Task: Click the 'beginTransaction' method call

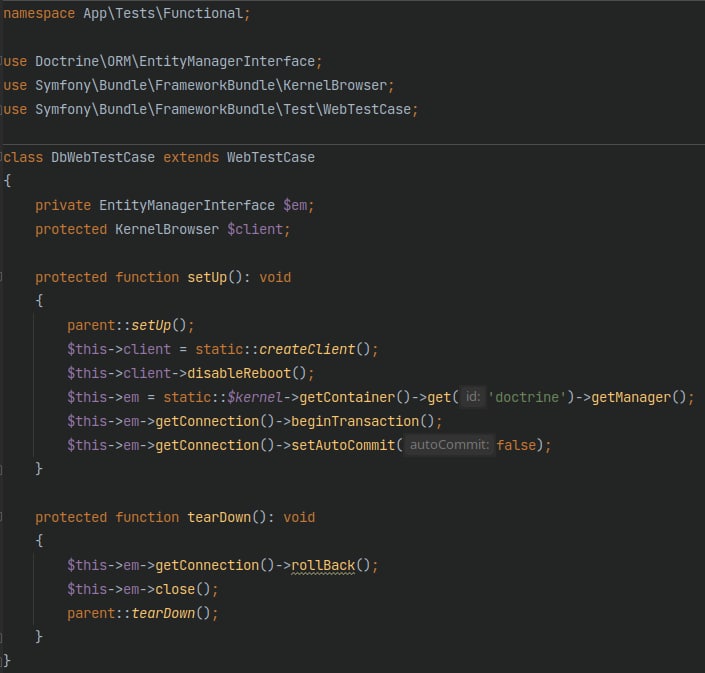Action: pos(355,421)
